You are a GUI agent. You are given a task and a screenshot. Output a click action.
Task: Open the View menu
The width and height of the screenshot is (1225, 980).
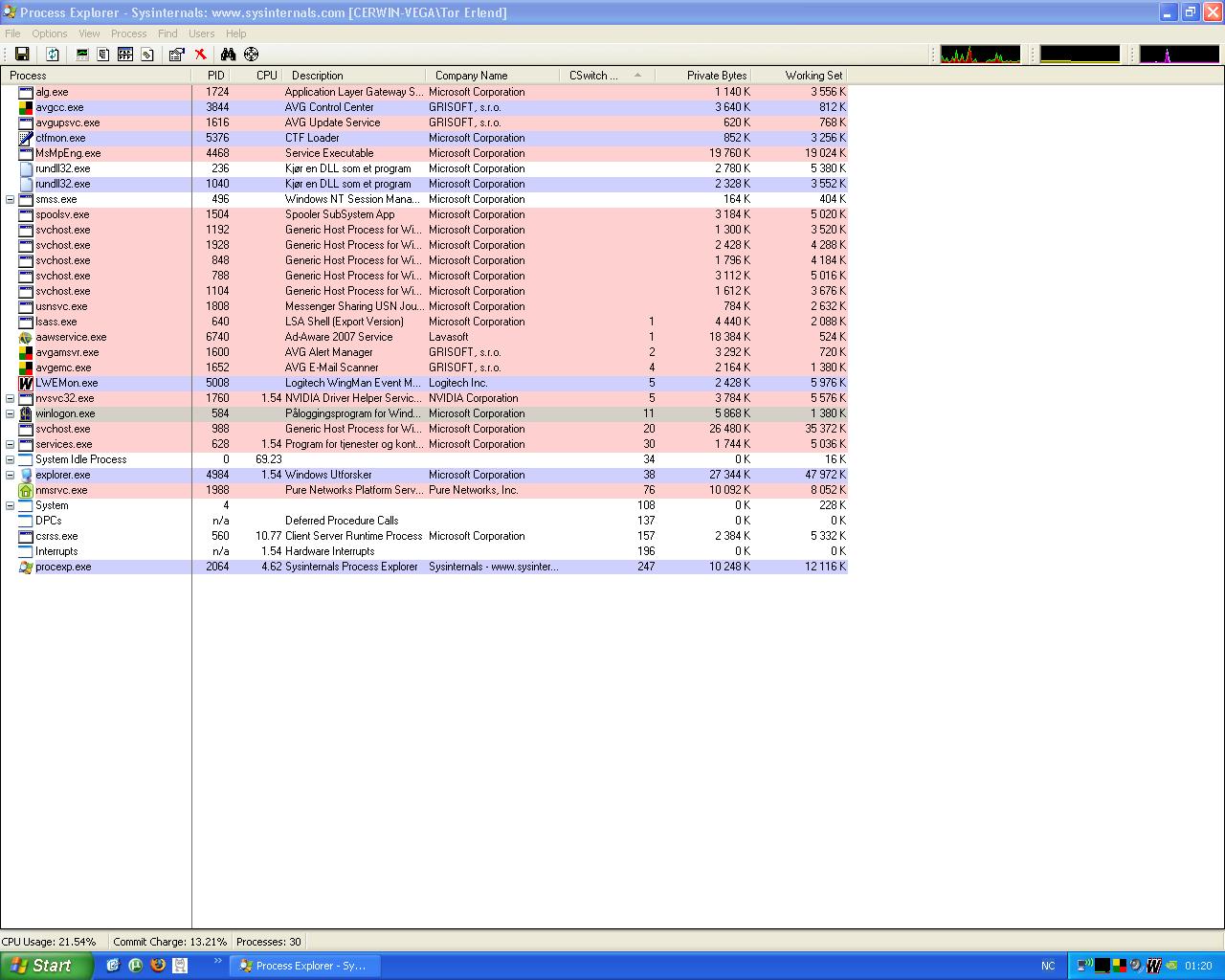pyautogui.click(x=89, y=33)
